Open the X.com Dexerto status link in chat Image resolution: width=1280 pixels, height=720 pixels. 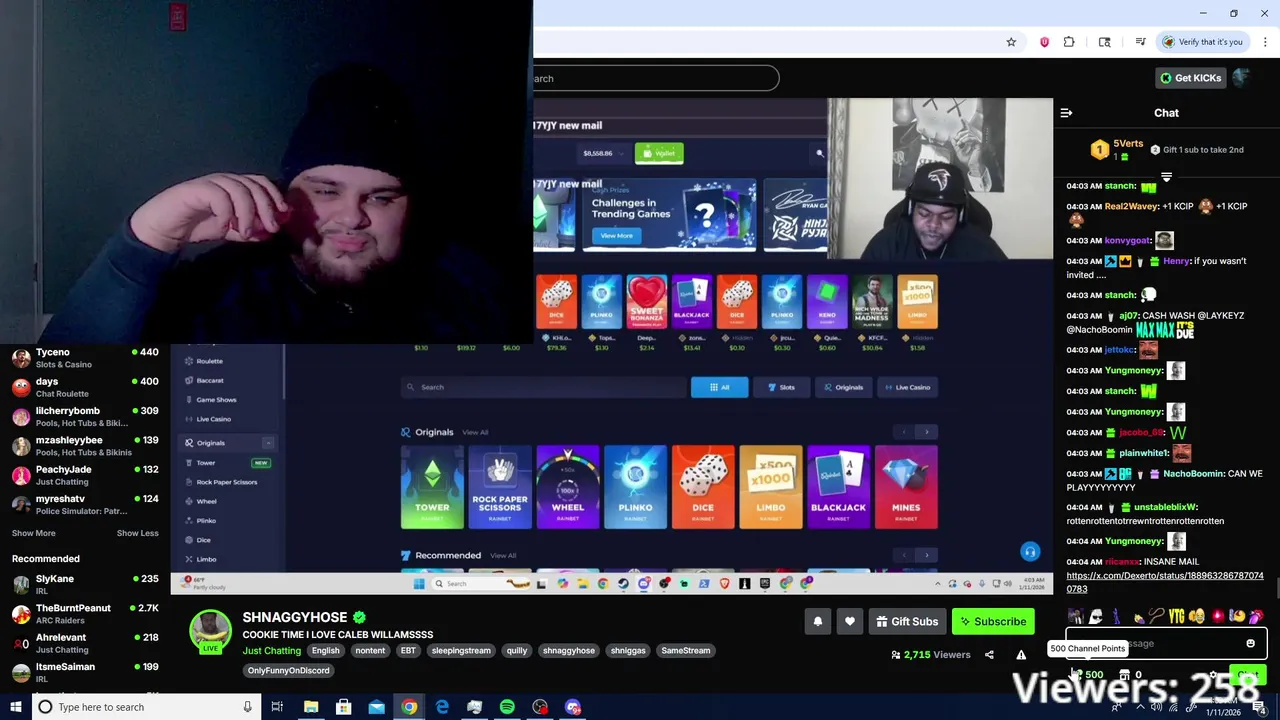click(1165, 582)
